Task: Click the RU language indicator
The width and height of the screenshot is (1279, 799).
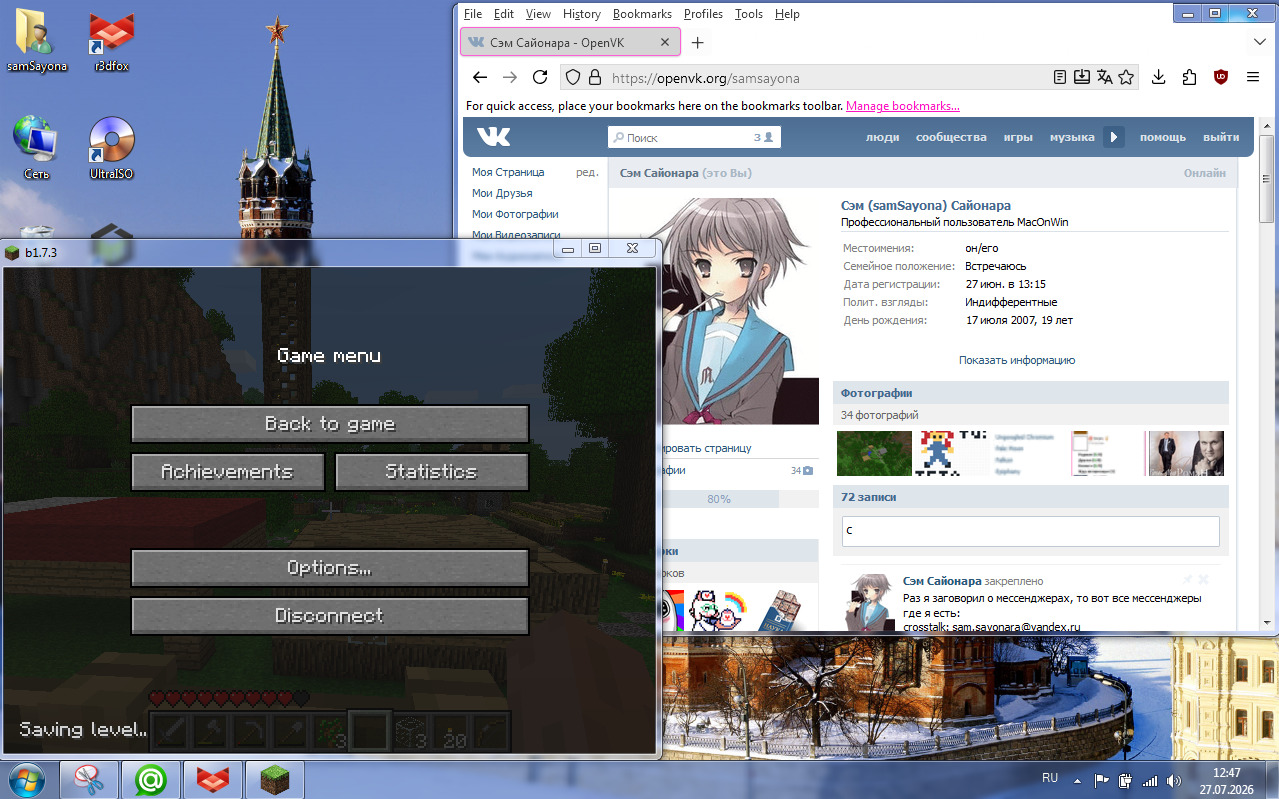Action: [1050, 778]
